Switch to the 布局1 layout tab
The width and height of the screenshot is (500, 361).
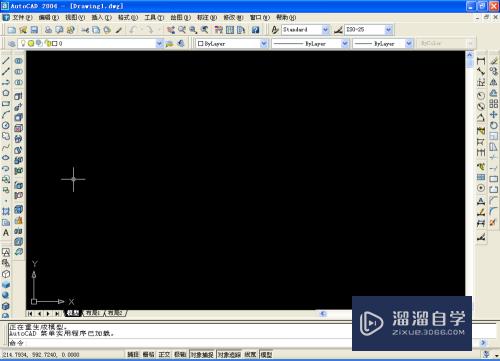pos(93,313)
